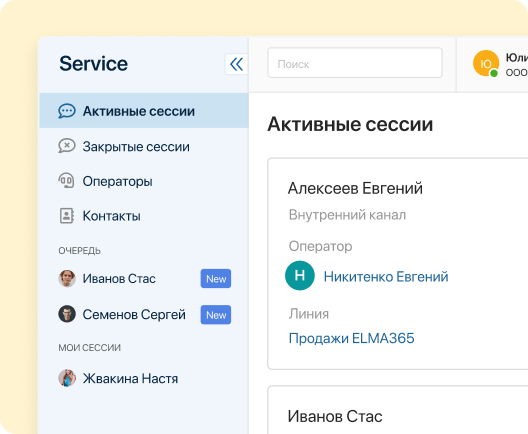Click the teal Н operator avatar
Viewport: 528px width, 434px height.
click(300, 275)
